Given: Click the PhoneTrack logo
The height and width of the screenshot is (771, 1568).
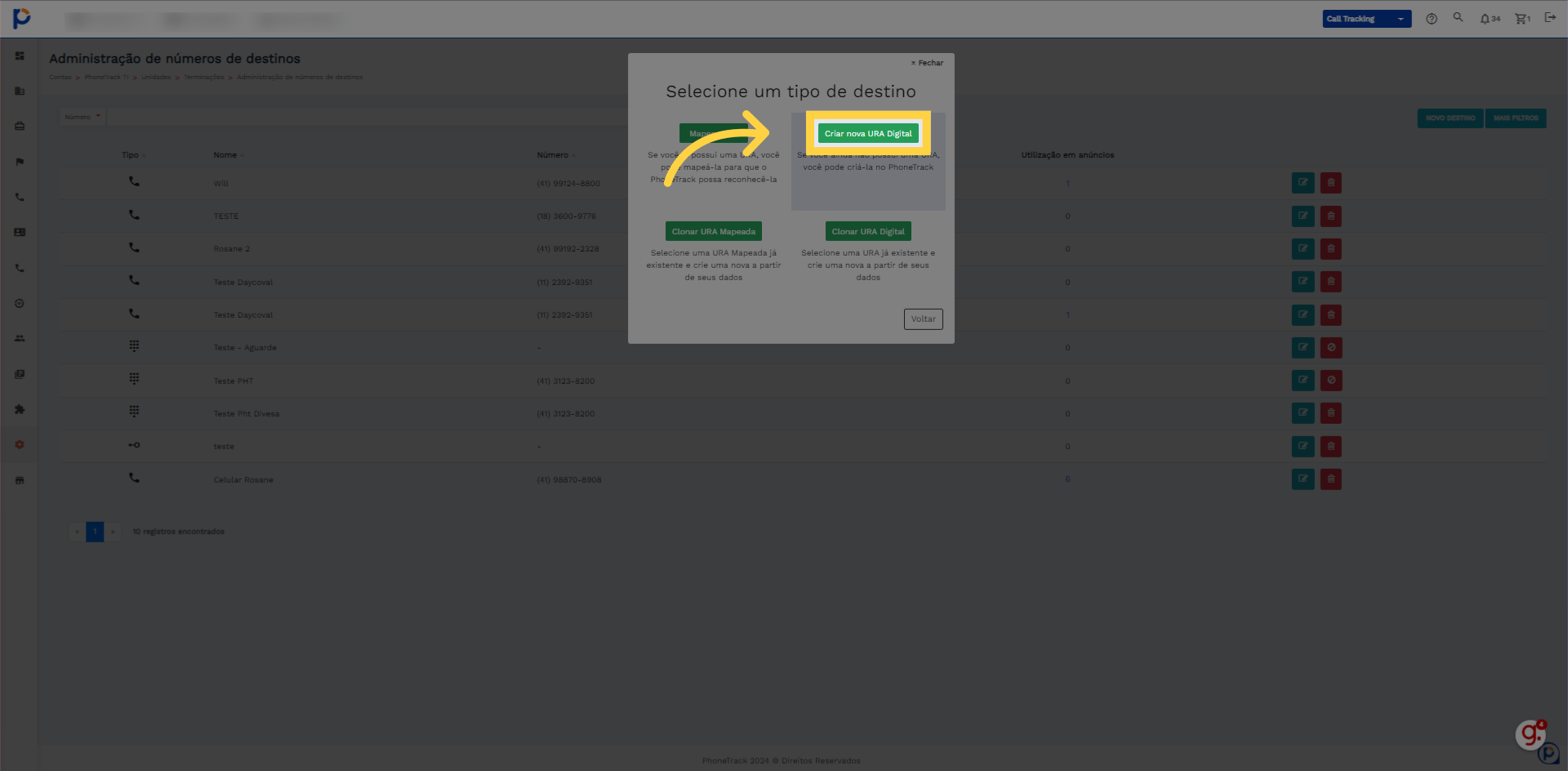Looking at the screenshot, I should [22, 18].
